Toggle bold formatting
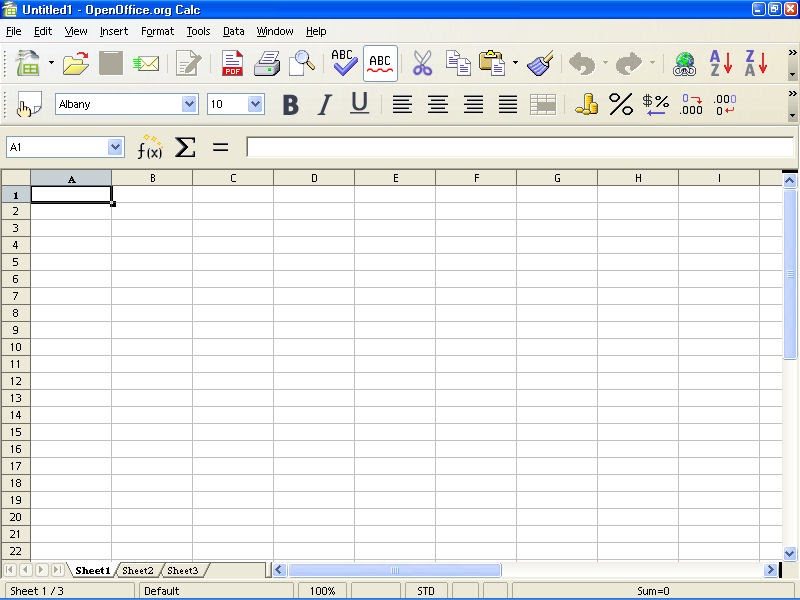The width and height of the screenshot is (800, 600). [290, 103]
